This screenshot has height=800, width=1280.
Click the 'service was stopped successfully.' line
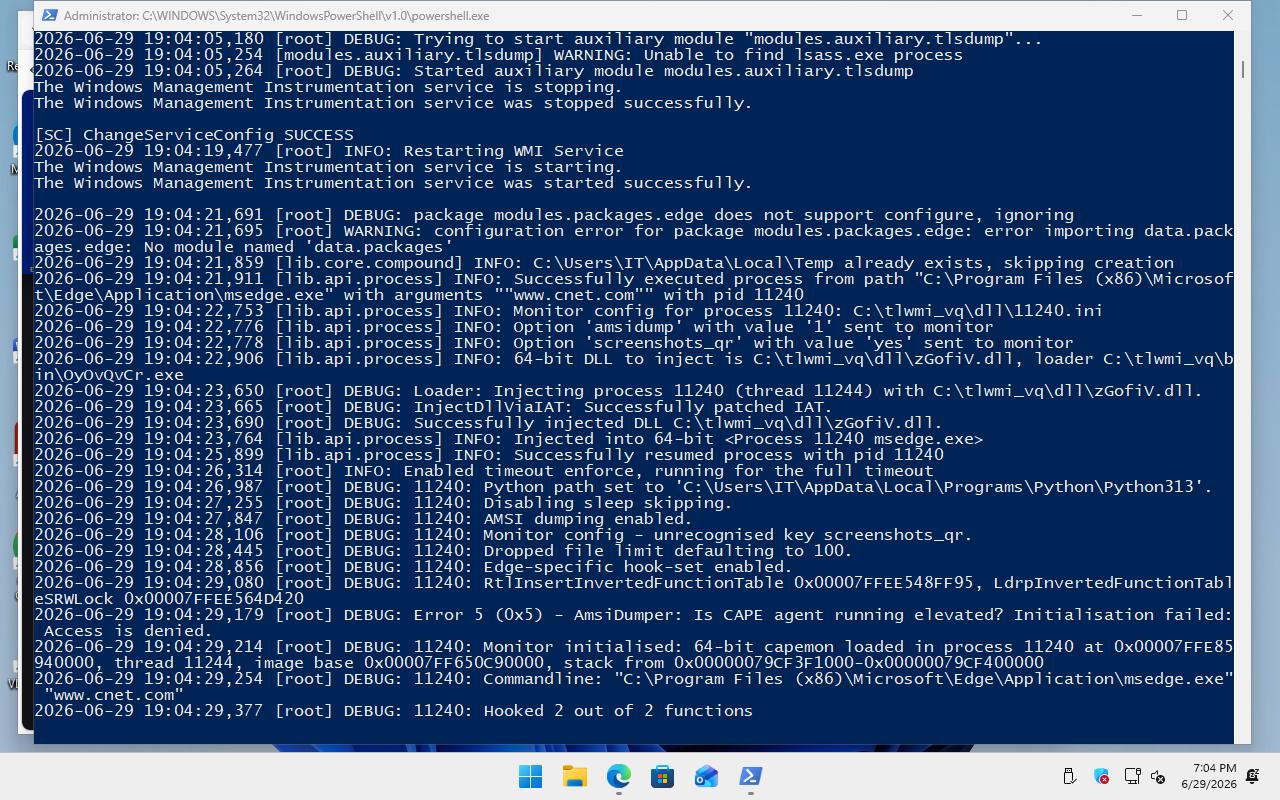393,103
